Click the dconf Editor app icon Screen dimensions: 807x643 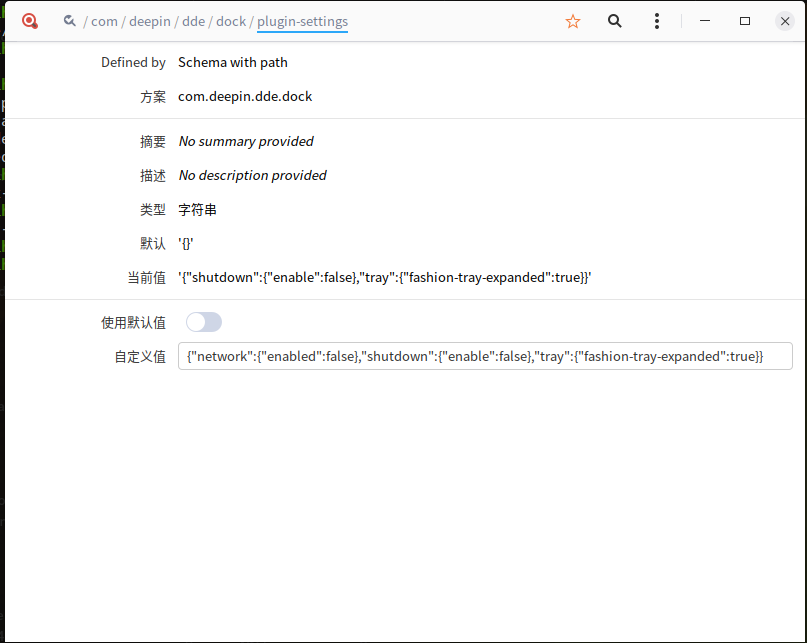pyautogui.click(x=30, y=21)
